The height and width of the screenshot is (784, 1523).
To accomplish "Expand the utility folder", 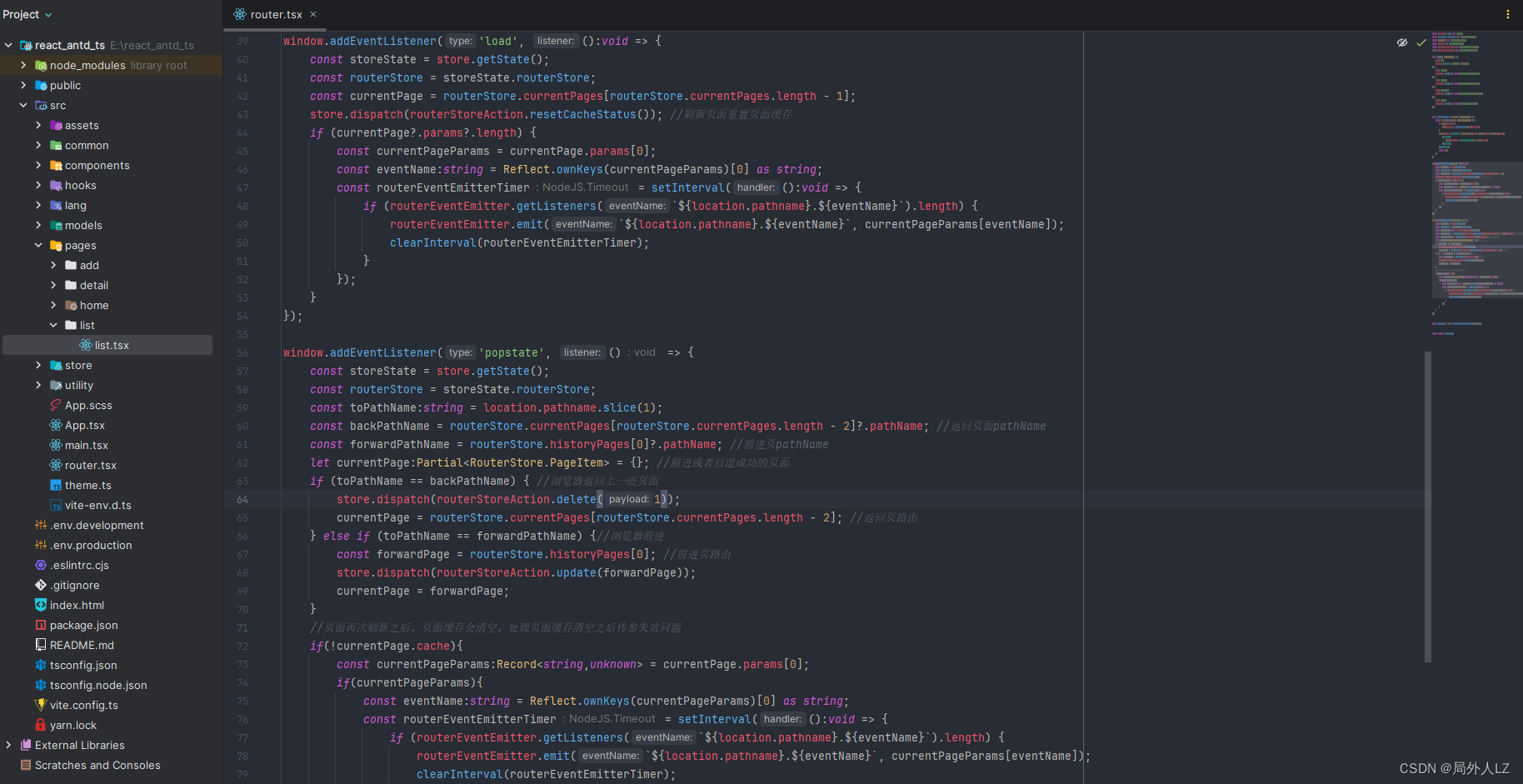I will pos(38,385).
